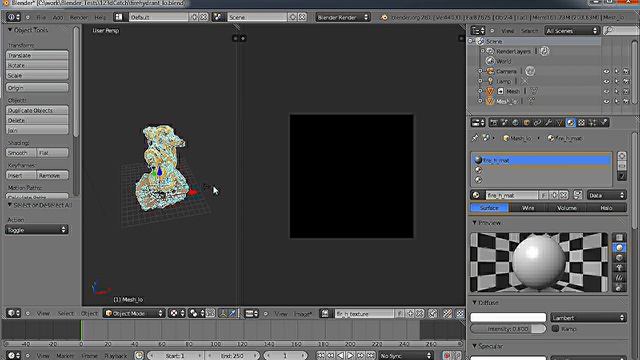Add a new material slot with the plus button
This screenshot has height=360, width=640.
pyautogui.click(x=622, y=156)
